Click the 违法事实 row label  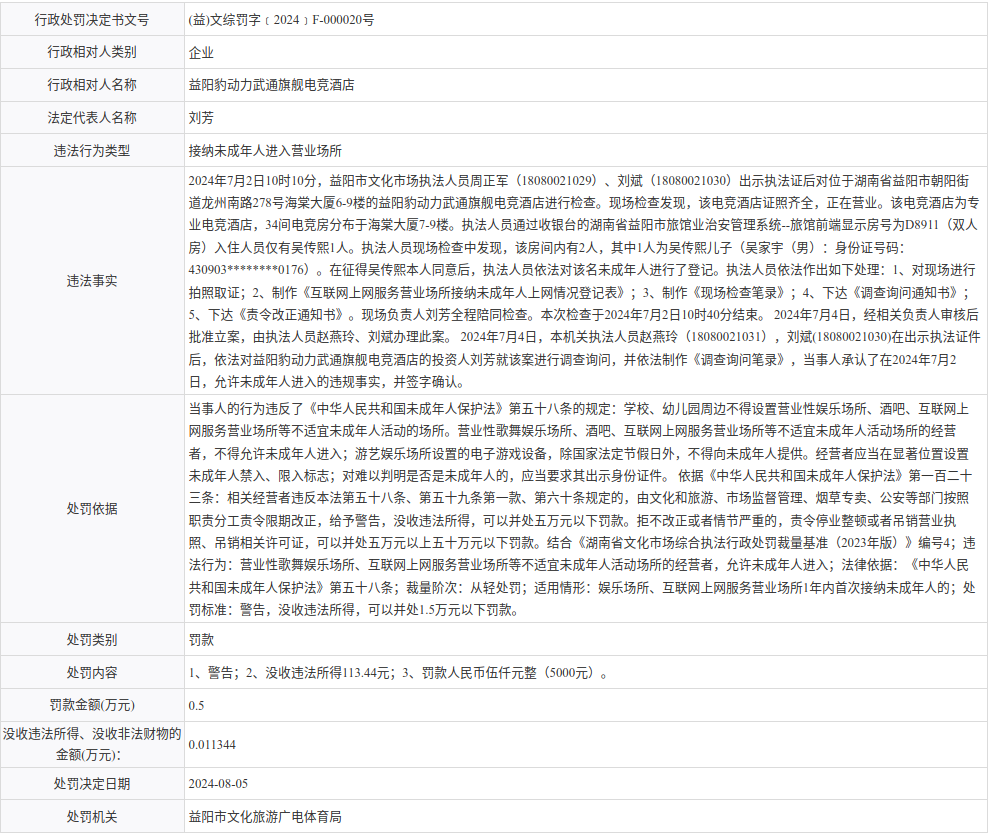[x=91, y=281]
